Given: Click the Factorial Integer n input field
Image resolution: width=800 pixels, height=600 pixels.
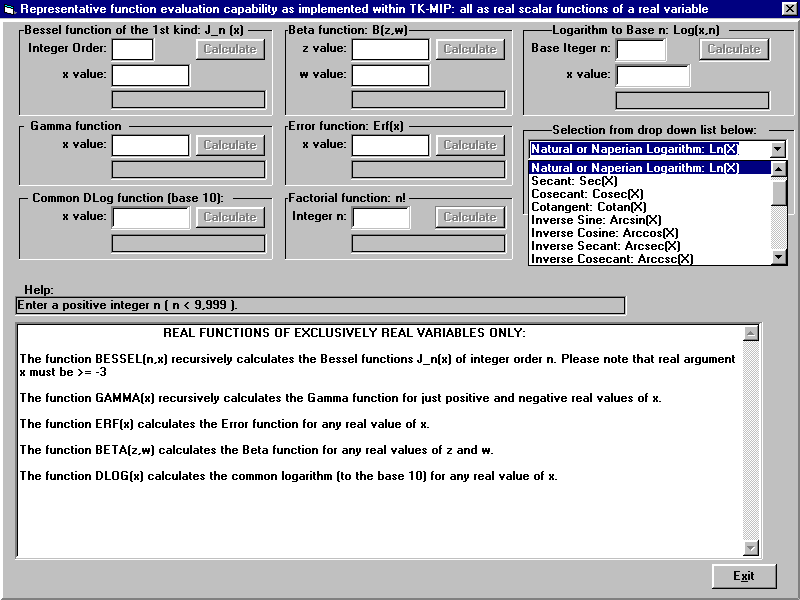Looking at the screenshot, I should point(381,218).
